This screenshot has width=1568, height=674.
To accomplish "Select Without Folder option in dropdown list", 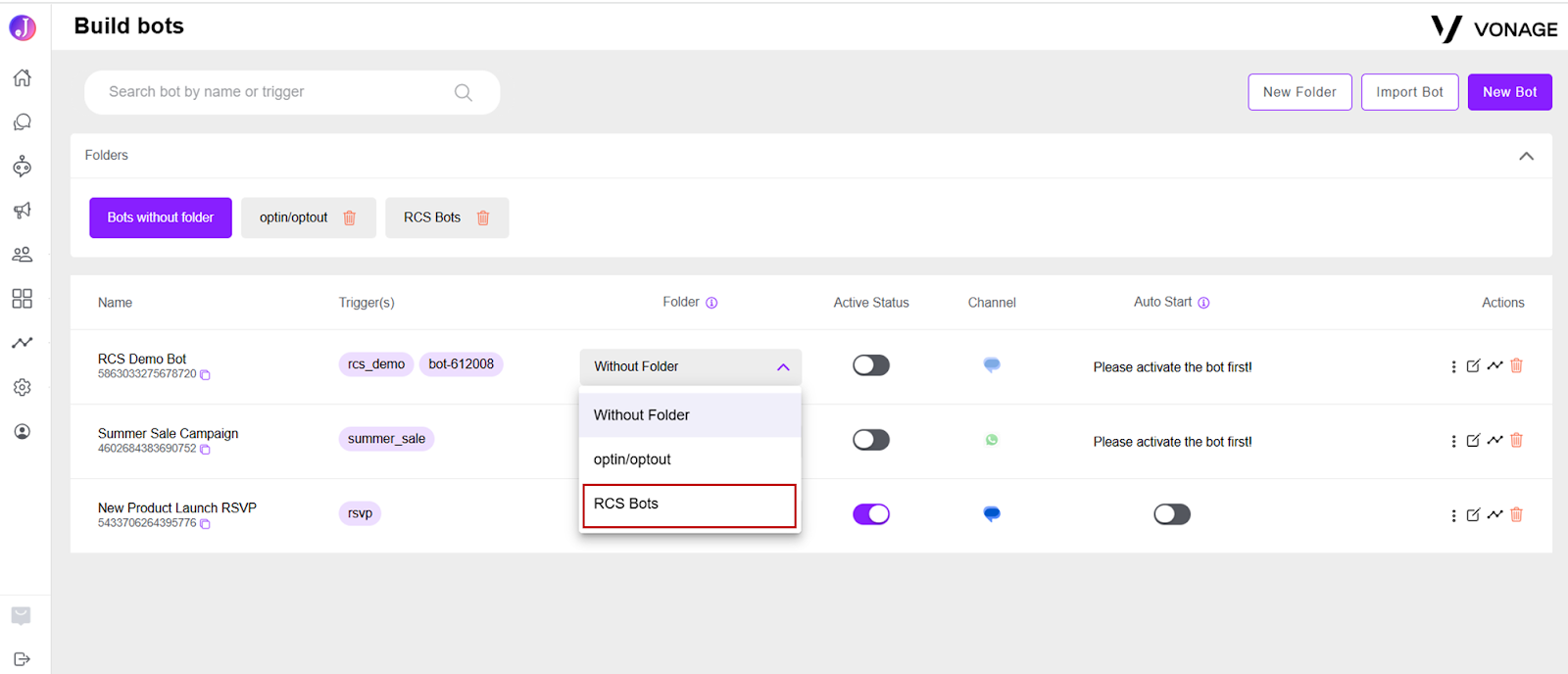I will point(691,415).
